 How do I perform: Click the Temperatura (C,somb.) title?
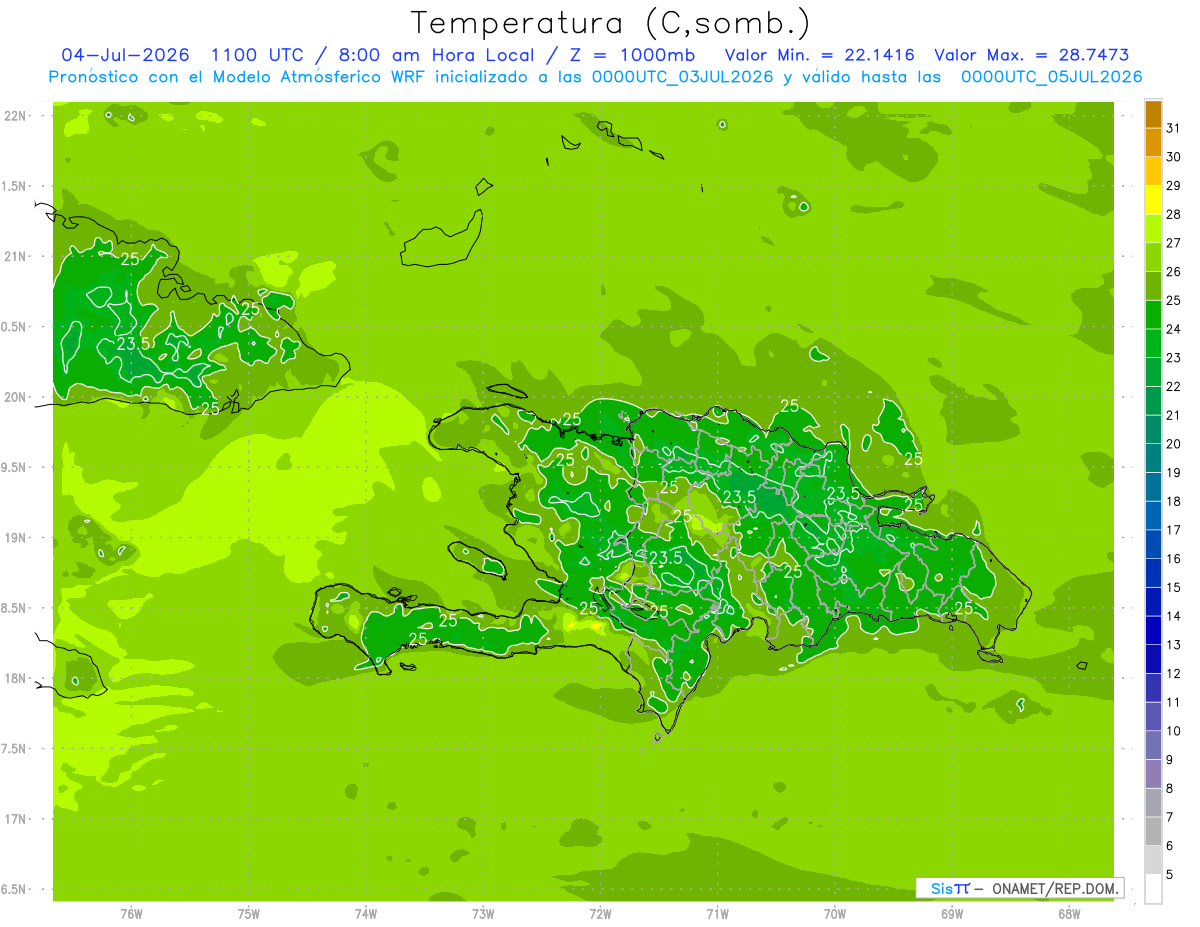[610, 23]
